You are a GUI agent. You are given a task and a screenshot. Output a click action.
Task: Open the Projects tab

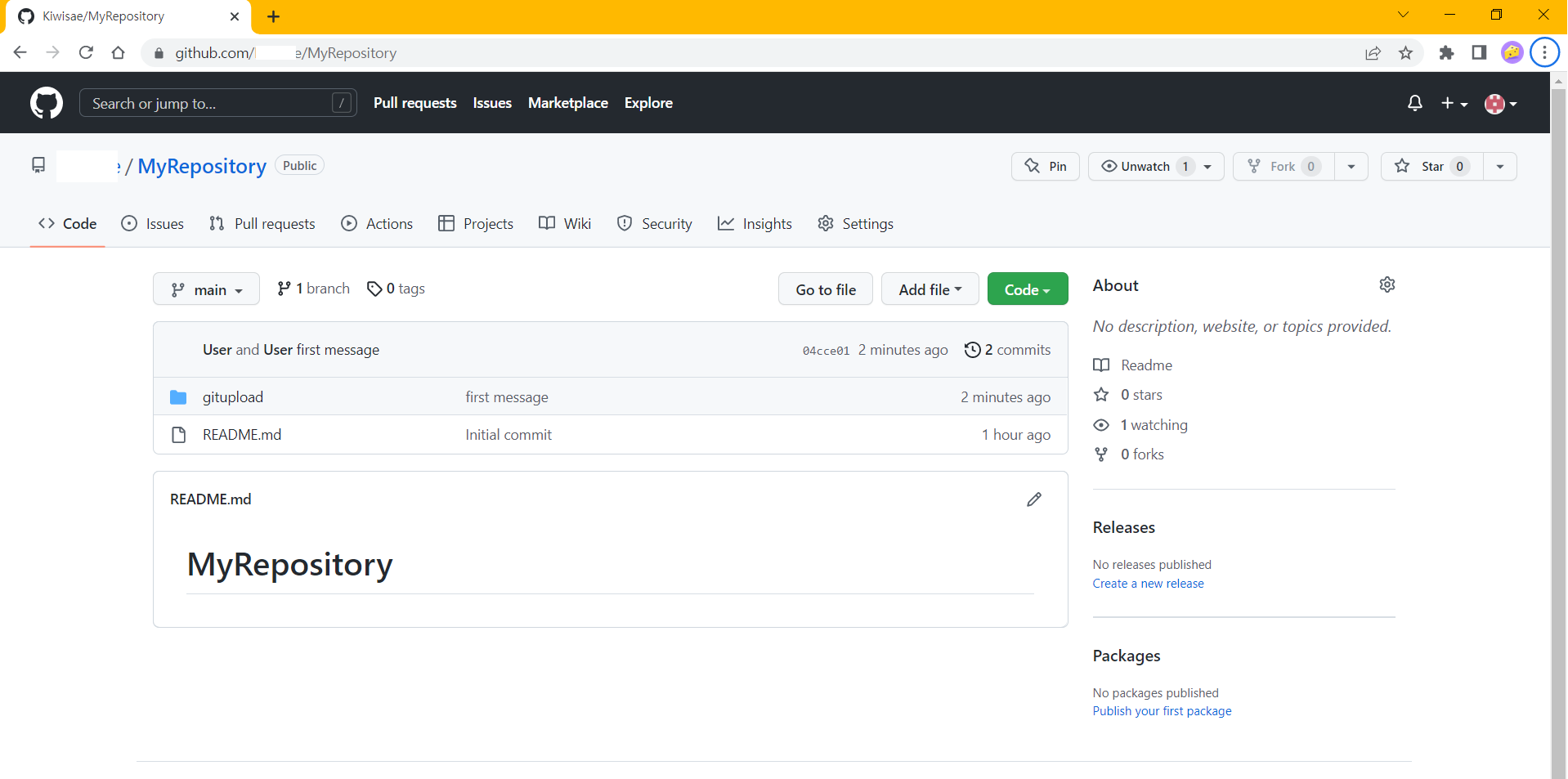click(x=476, y=223)
